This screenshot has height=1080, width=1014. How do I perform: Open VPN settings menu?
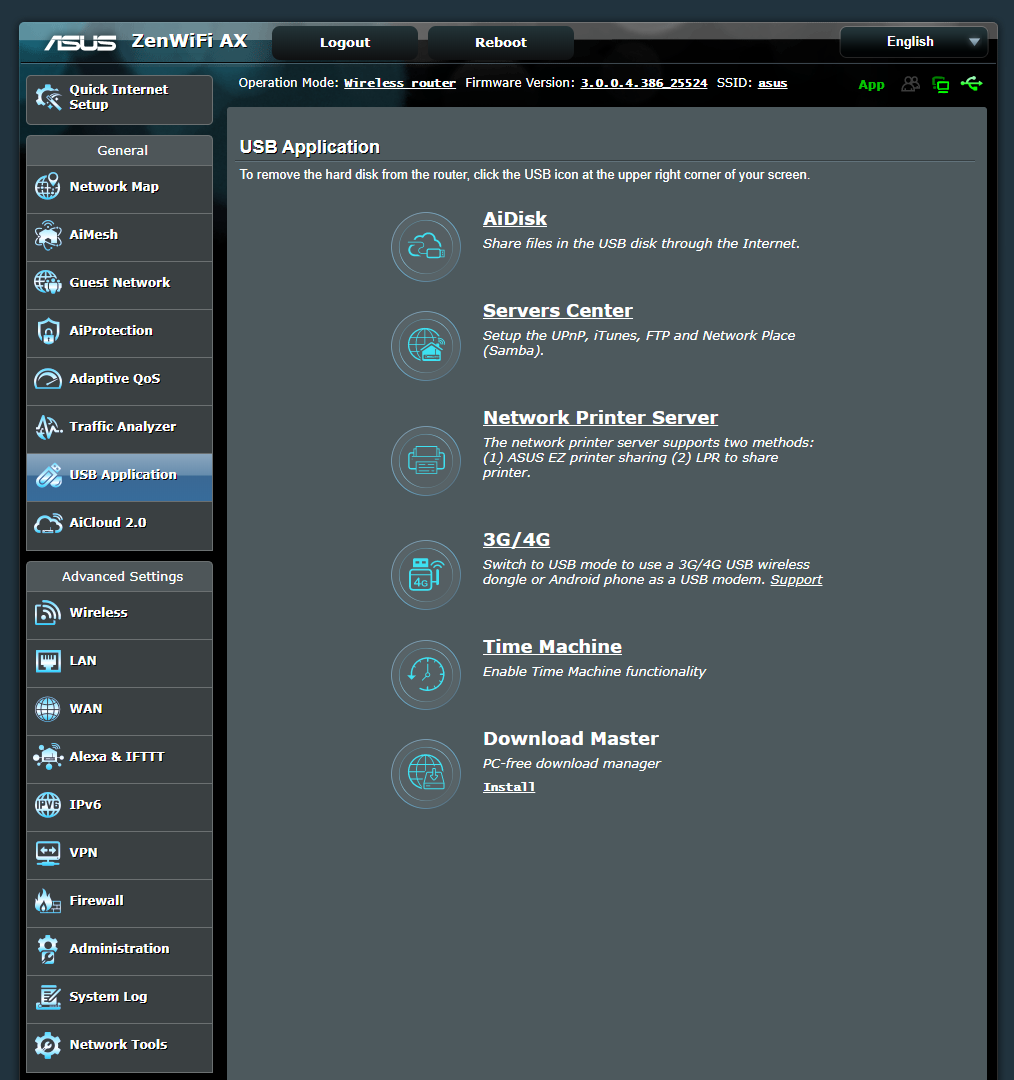tap(119, 853)
